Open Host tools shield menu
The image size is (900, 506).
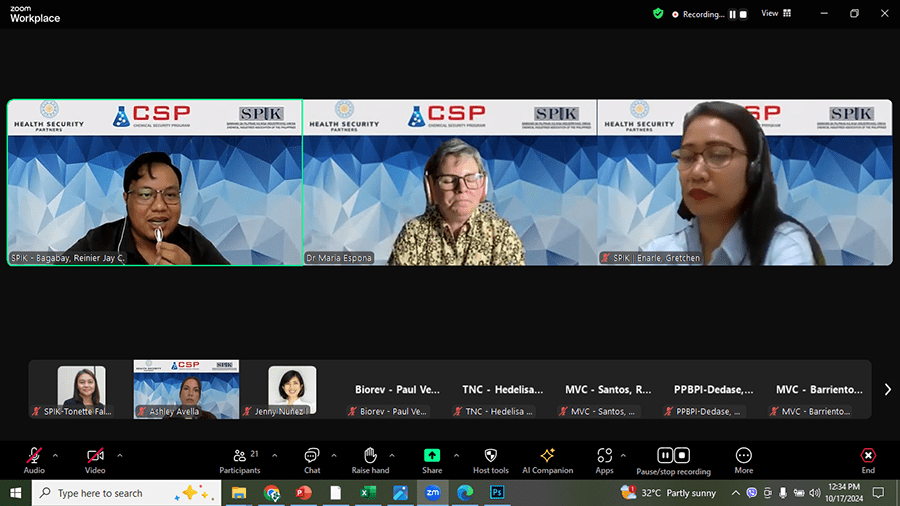coord(491,461)
